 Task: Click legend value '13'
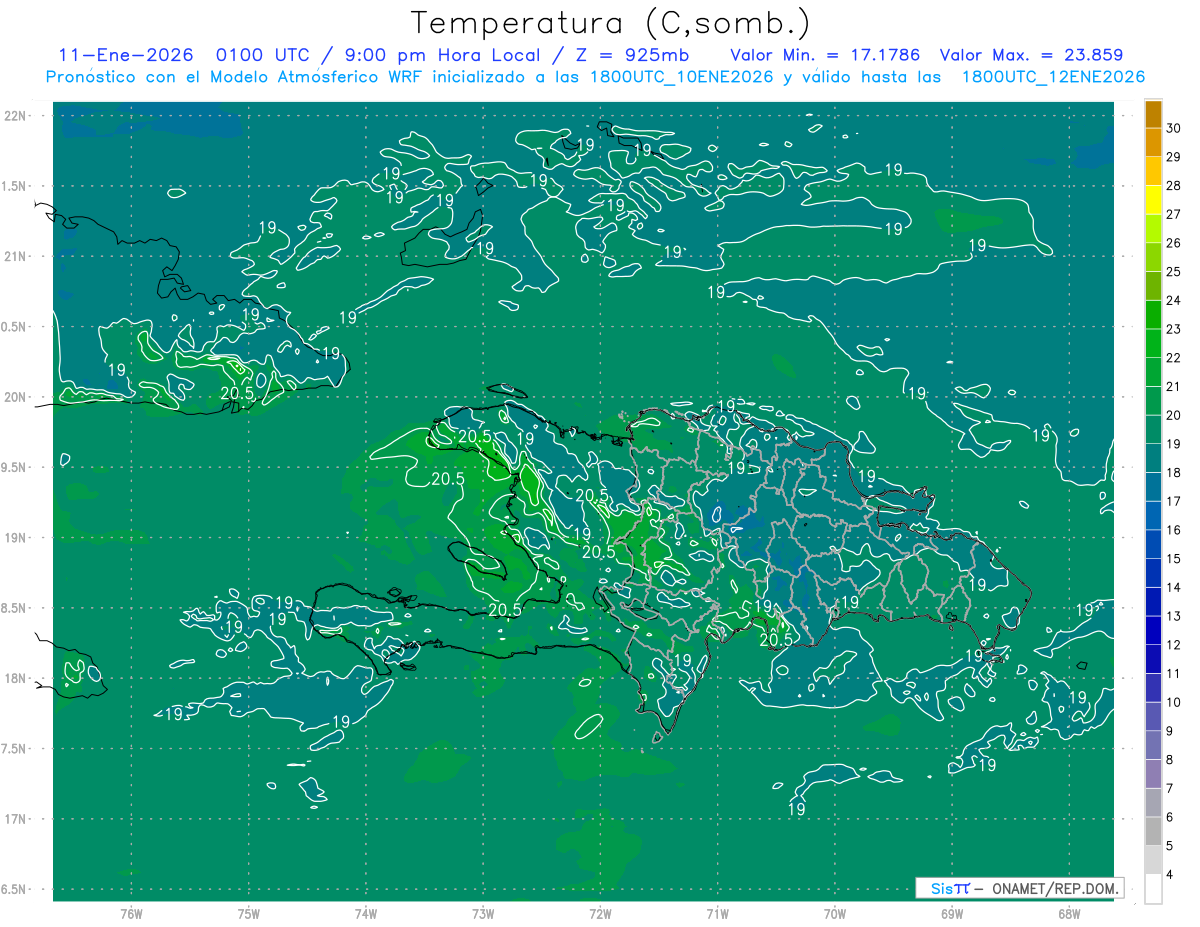pos(1174,616)
